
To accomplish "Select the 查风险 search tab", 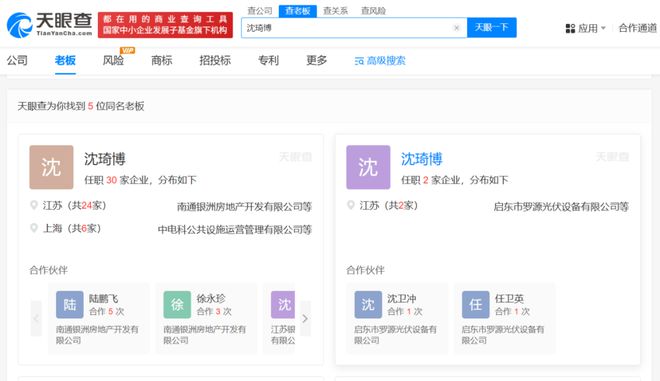I will click(373, 11).
